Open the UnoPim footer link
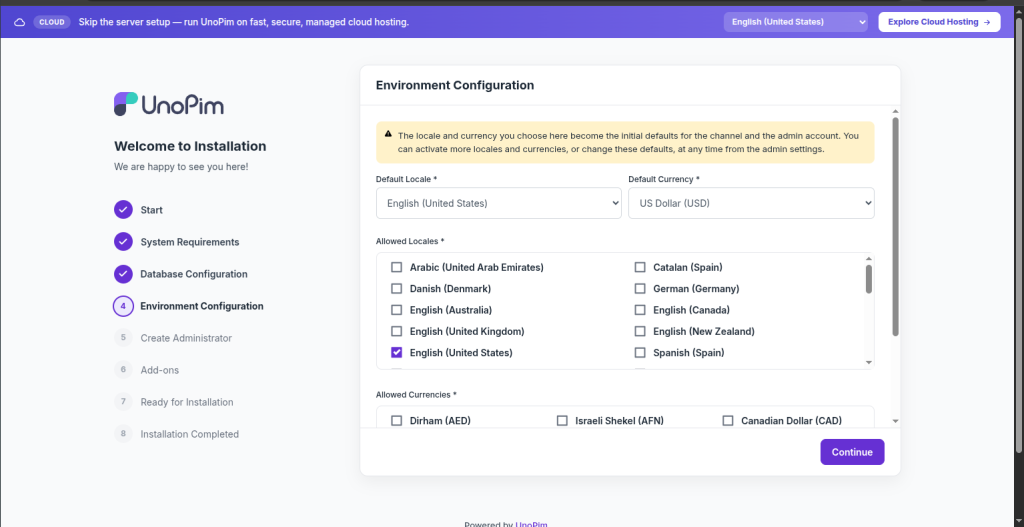This screenshot has width=1024, height=527. click(531, 524)
